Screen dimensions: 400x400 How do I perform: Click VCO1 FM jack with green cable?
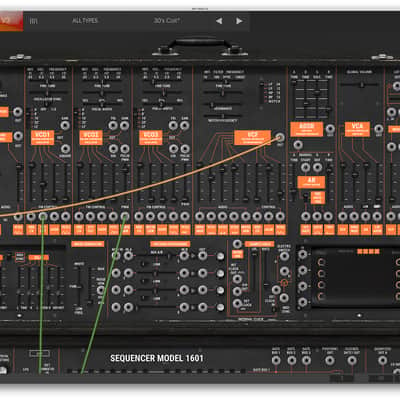pyautogui.click(x=43, y=217)
